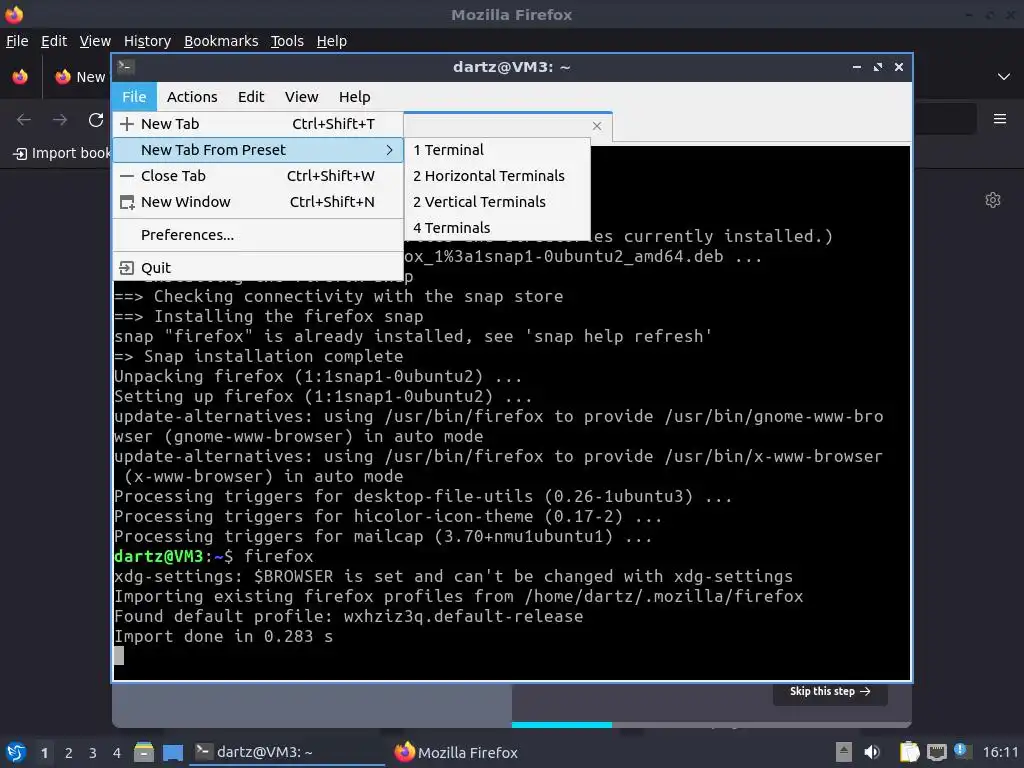The image size is (1024, 768).
Task: Reload page in Firefox
Action: click(96, 120)
